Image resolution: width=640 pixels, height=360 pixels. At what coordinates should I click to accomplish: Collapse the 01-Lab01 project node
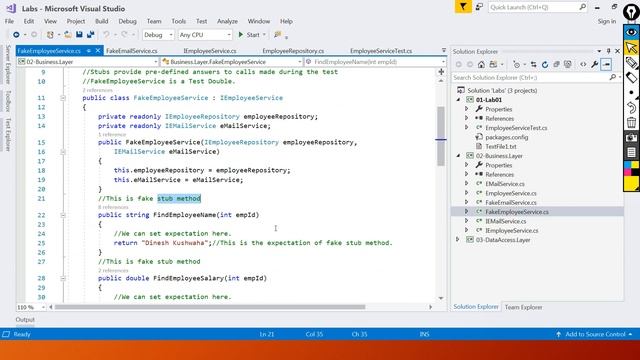coord(458,100)
